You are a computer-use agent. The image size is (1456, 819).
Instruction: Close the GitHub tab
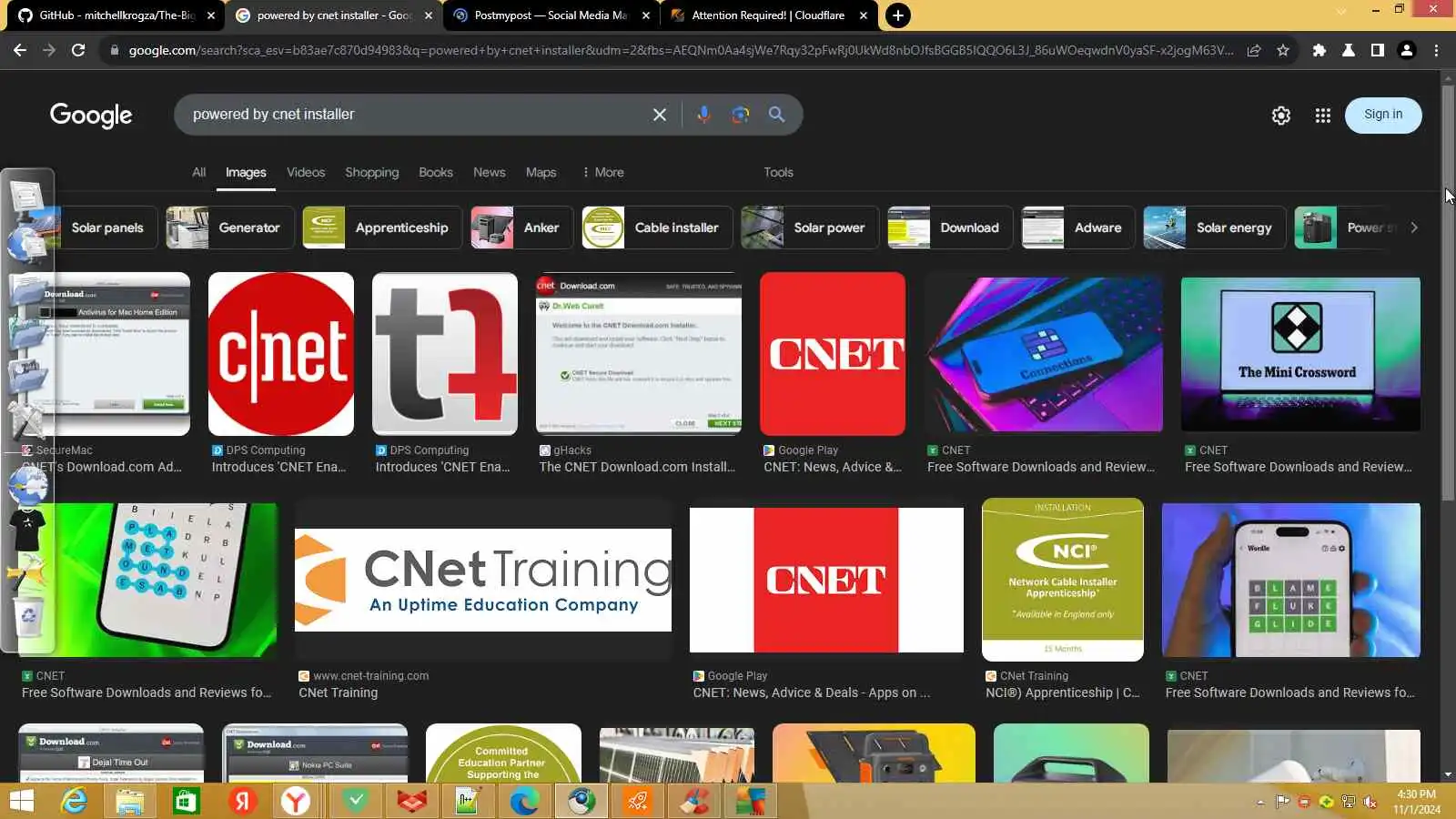coord(211,15)
